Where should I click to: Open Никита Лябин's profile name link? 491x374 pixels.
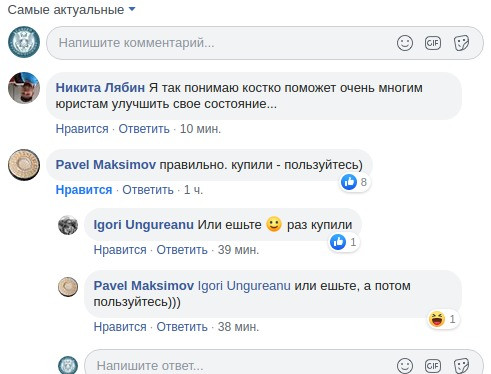click(100, 88)
